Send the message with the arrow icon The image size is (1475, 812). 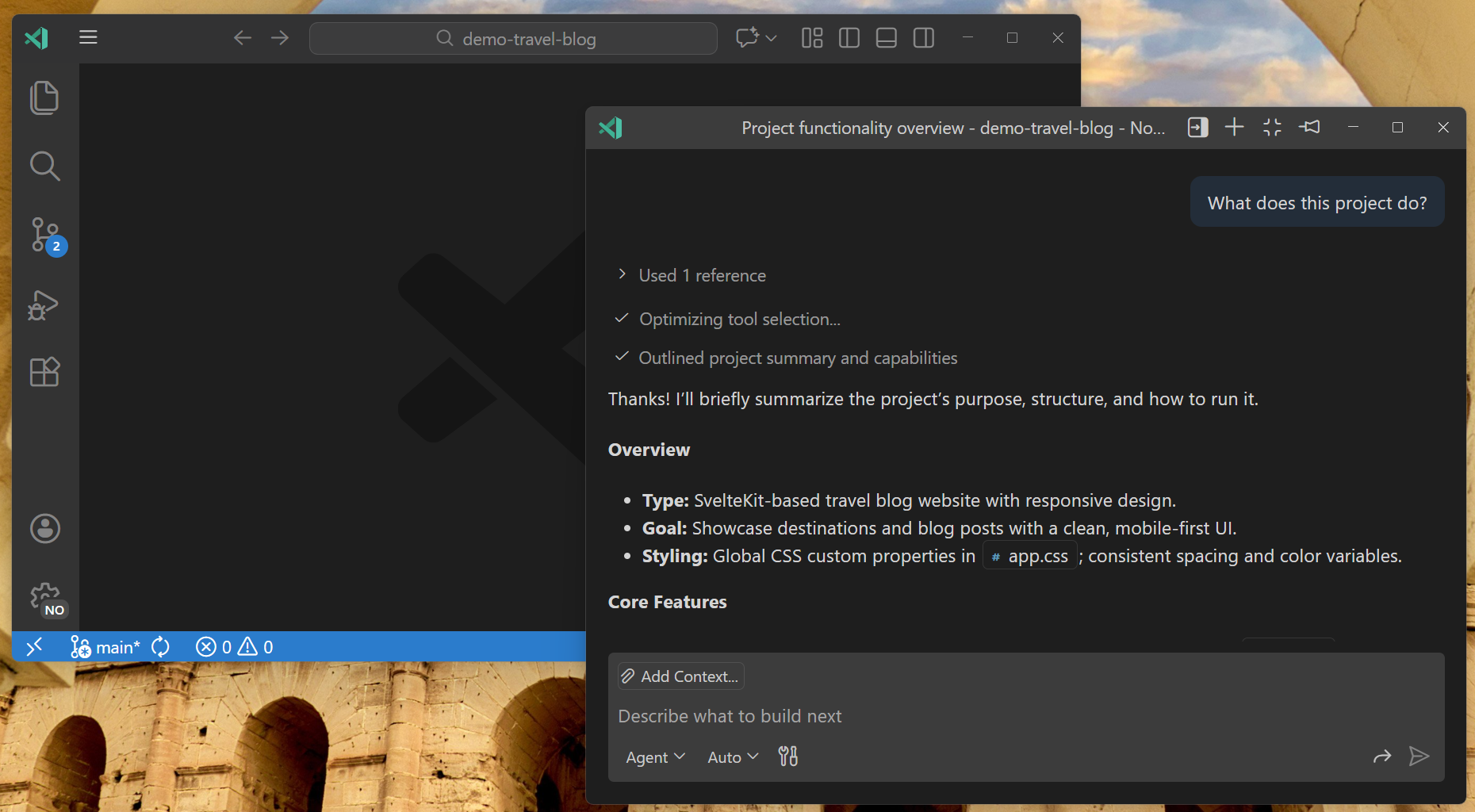tap(1419, 756)
